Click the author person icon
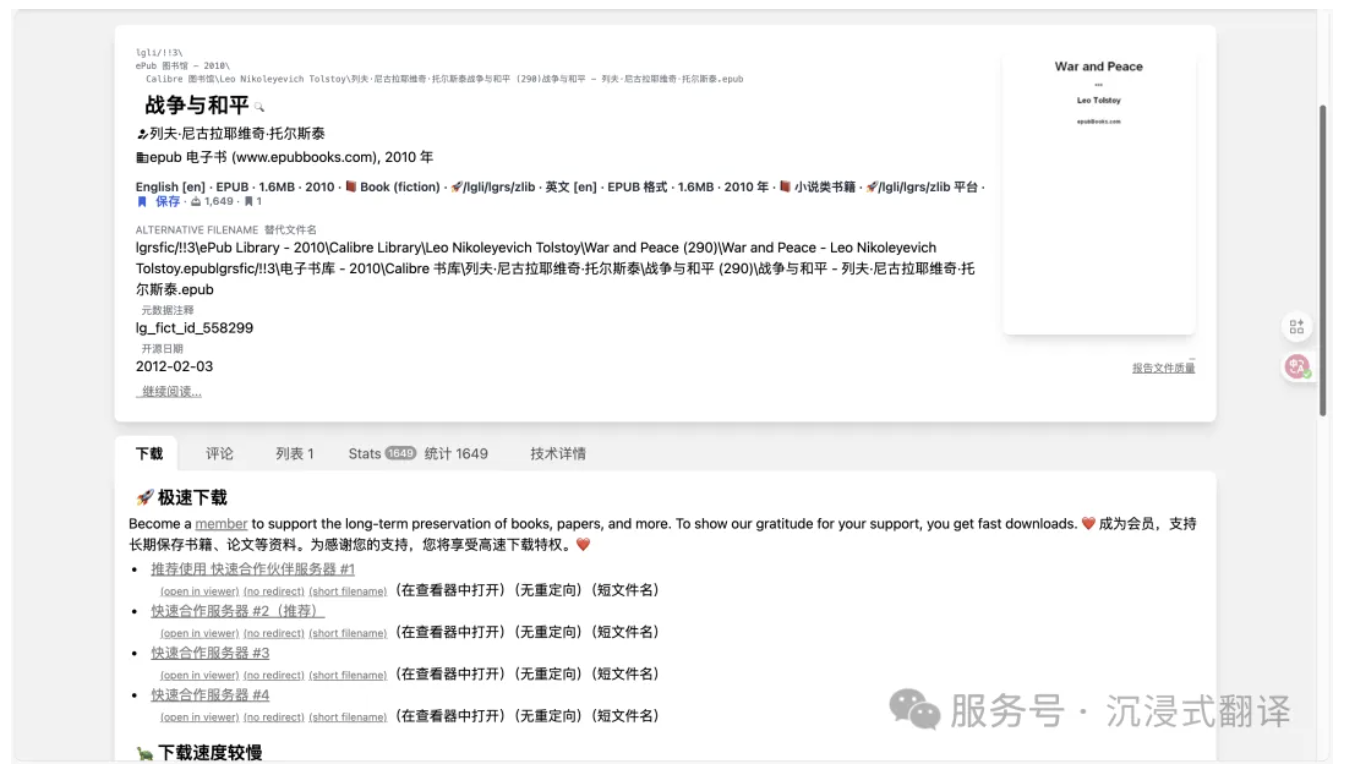1352x774 pixels. pyautogui.click(x=142, y=134)
